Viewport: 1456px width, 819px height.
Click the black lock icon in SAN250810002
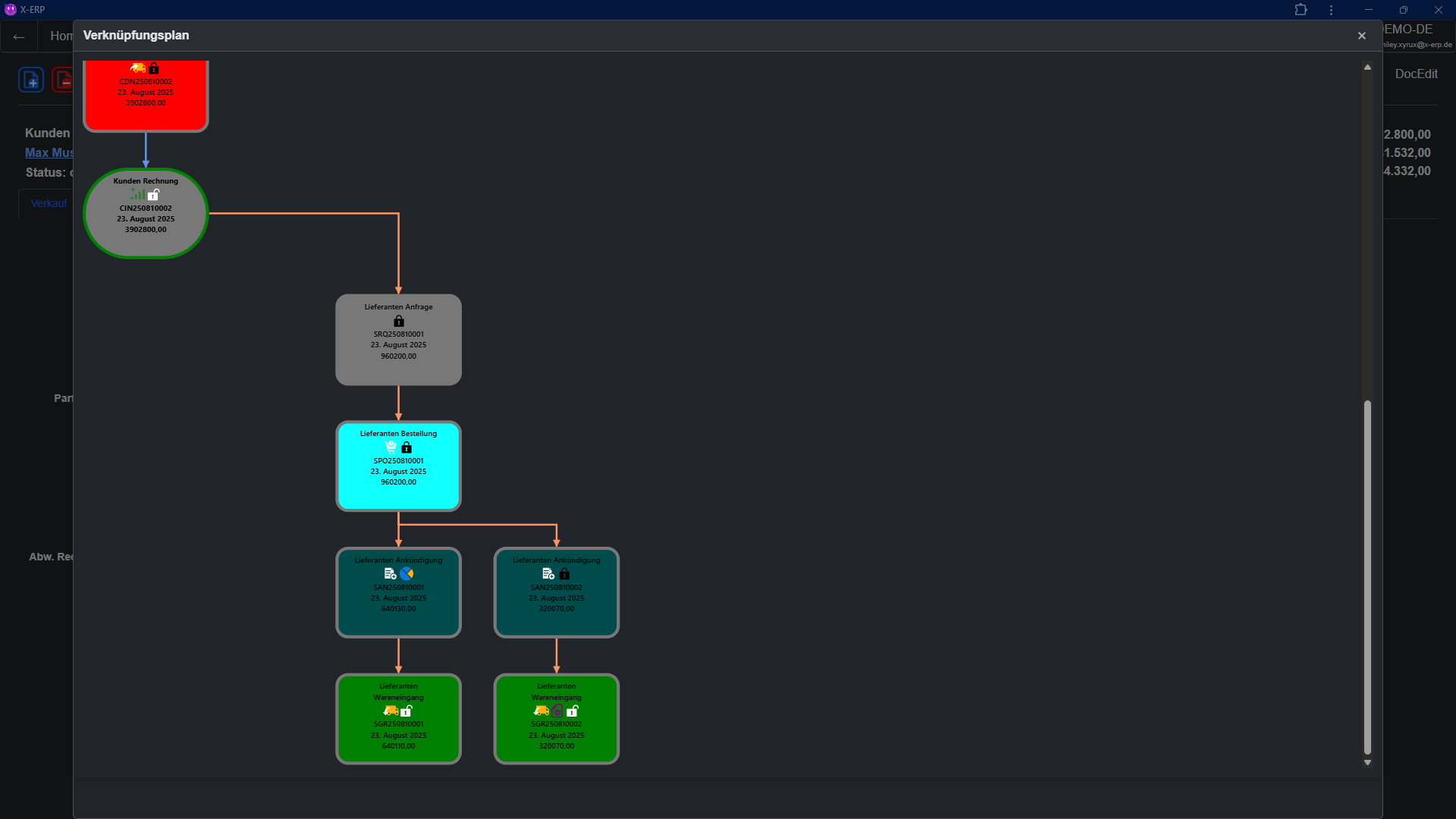[x=564, y=574]
